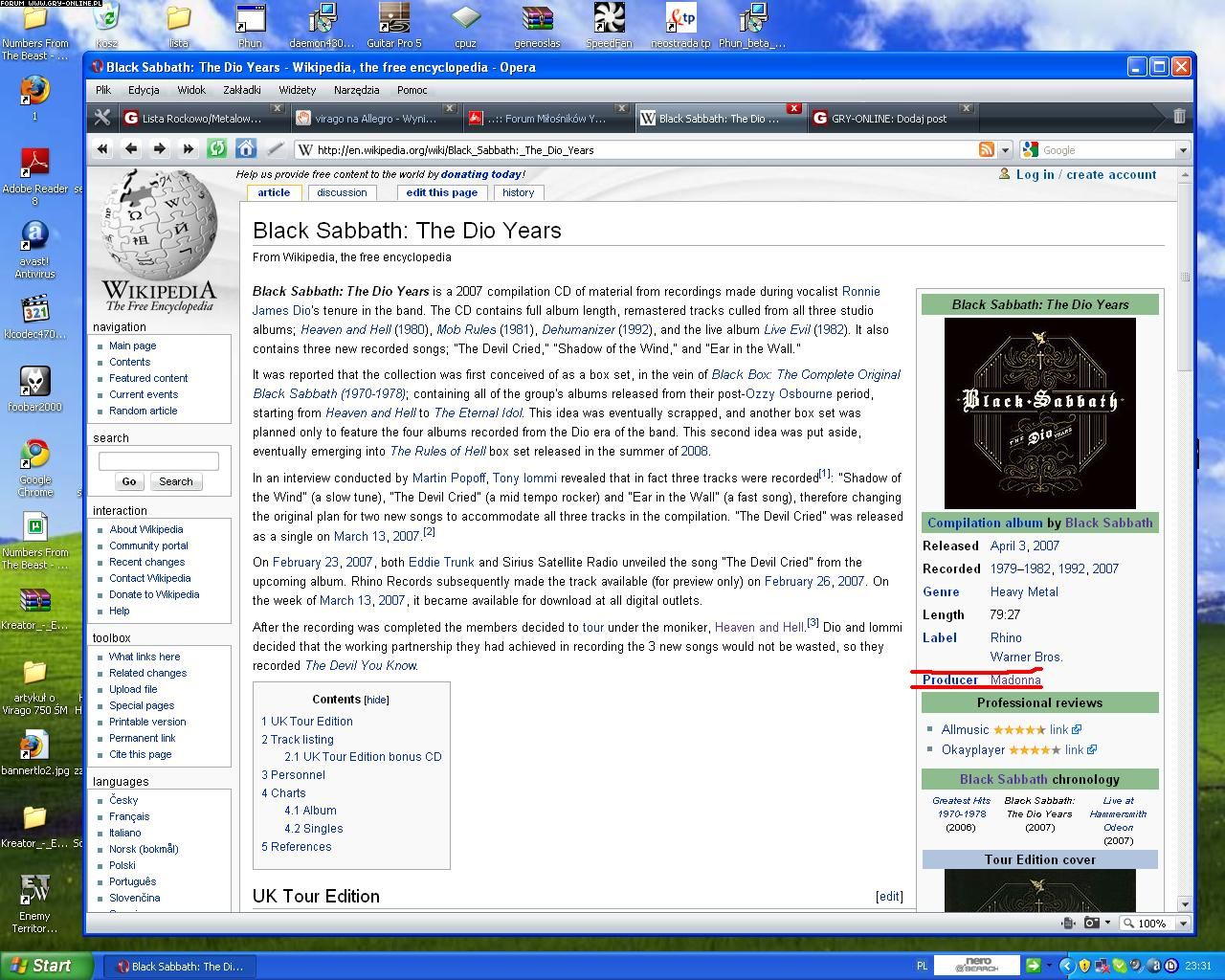Open the Edycja menu

click(x=144, y=90)
